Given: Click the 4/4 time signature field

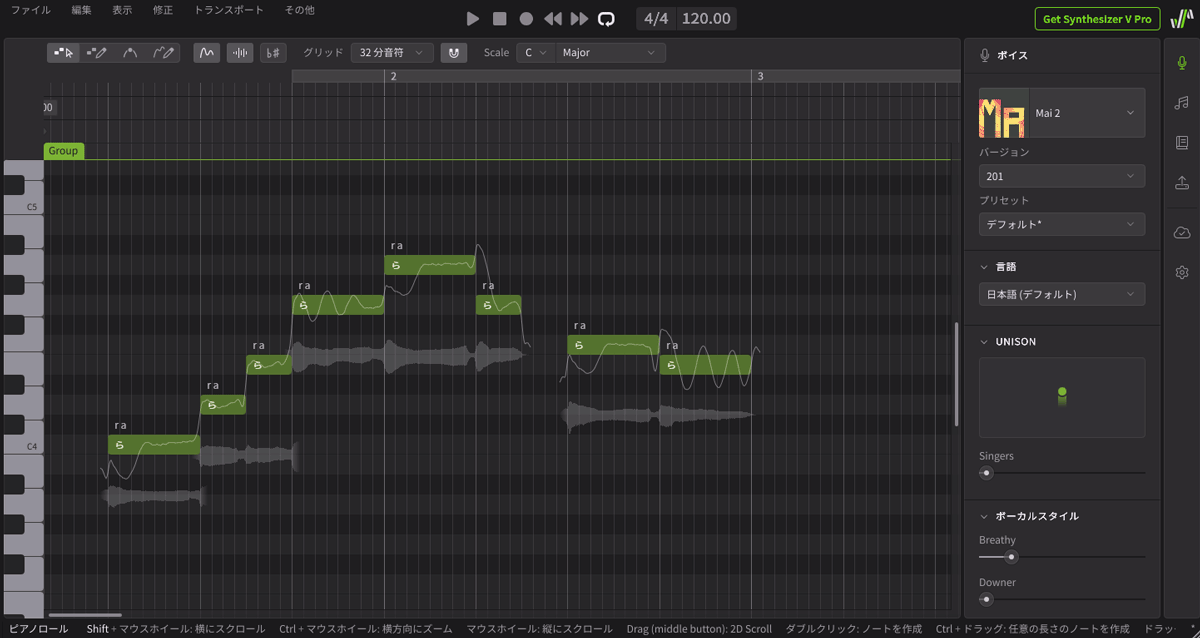Looking at the screenshot, I should (656, 18).
